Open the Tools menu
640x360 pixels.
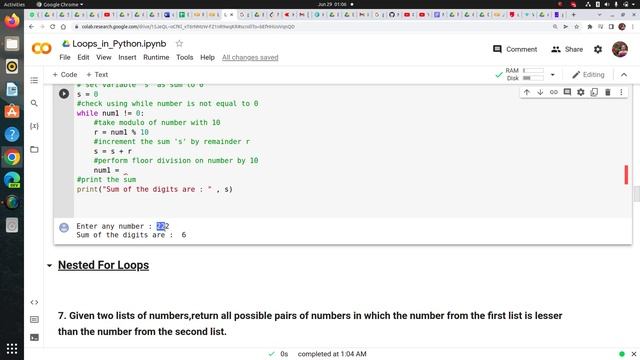click(x=184, y=57)
